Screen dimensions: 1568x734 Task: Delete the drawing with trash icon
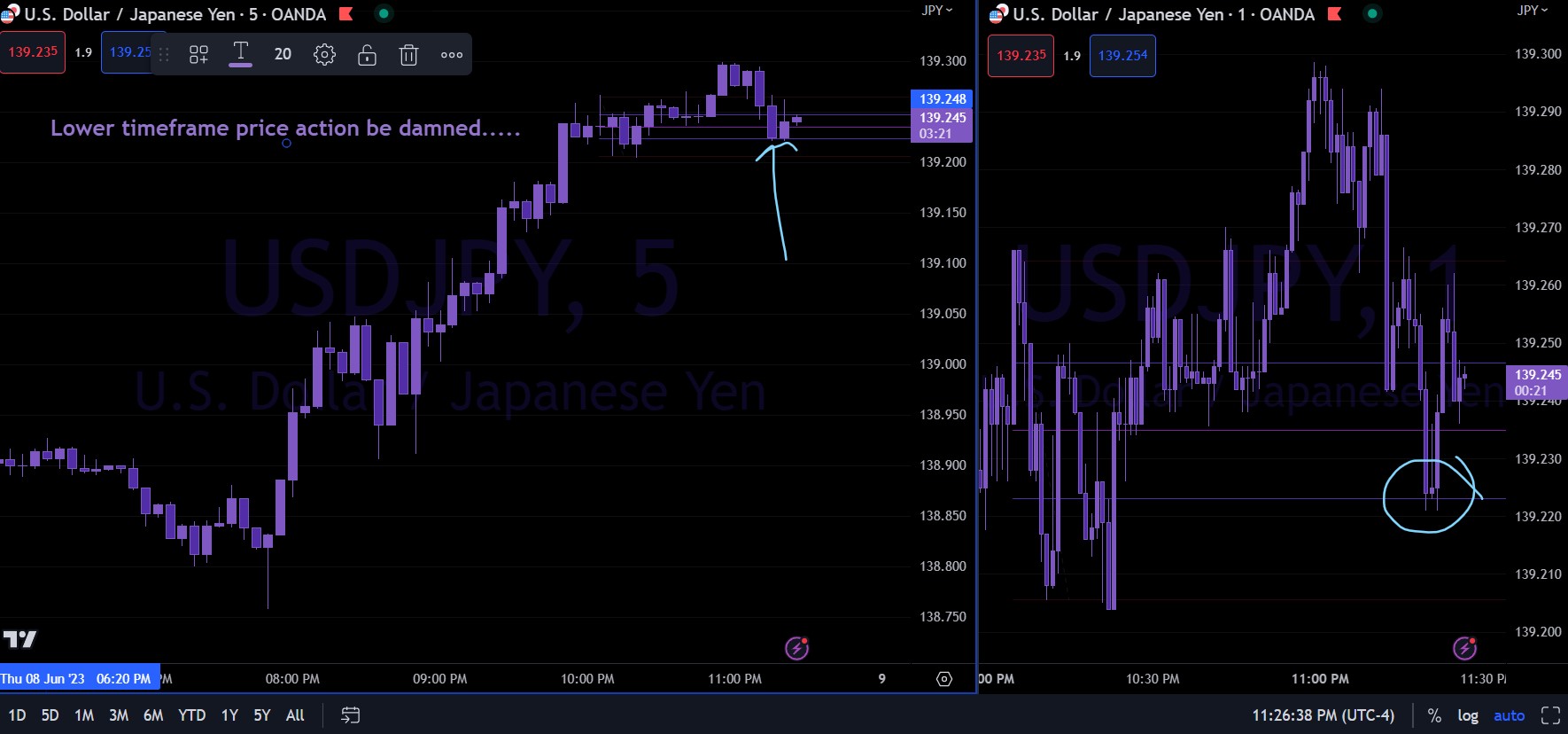[408, 55]
